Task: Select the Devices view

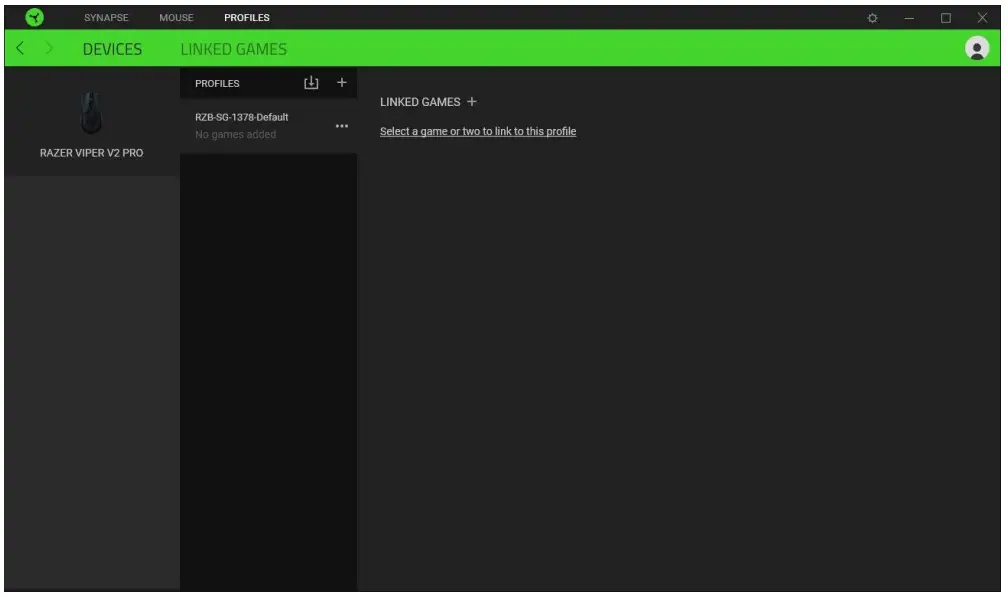Action: tap(112, 48)
